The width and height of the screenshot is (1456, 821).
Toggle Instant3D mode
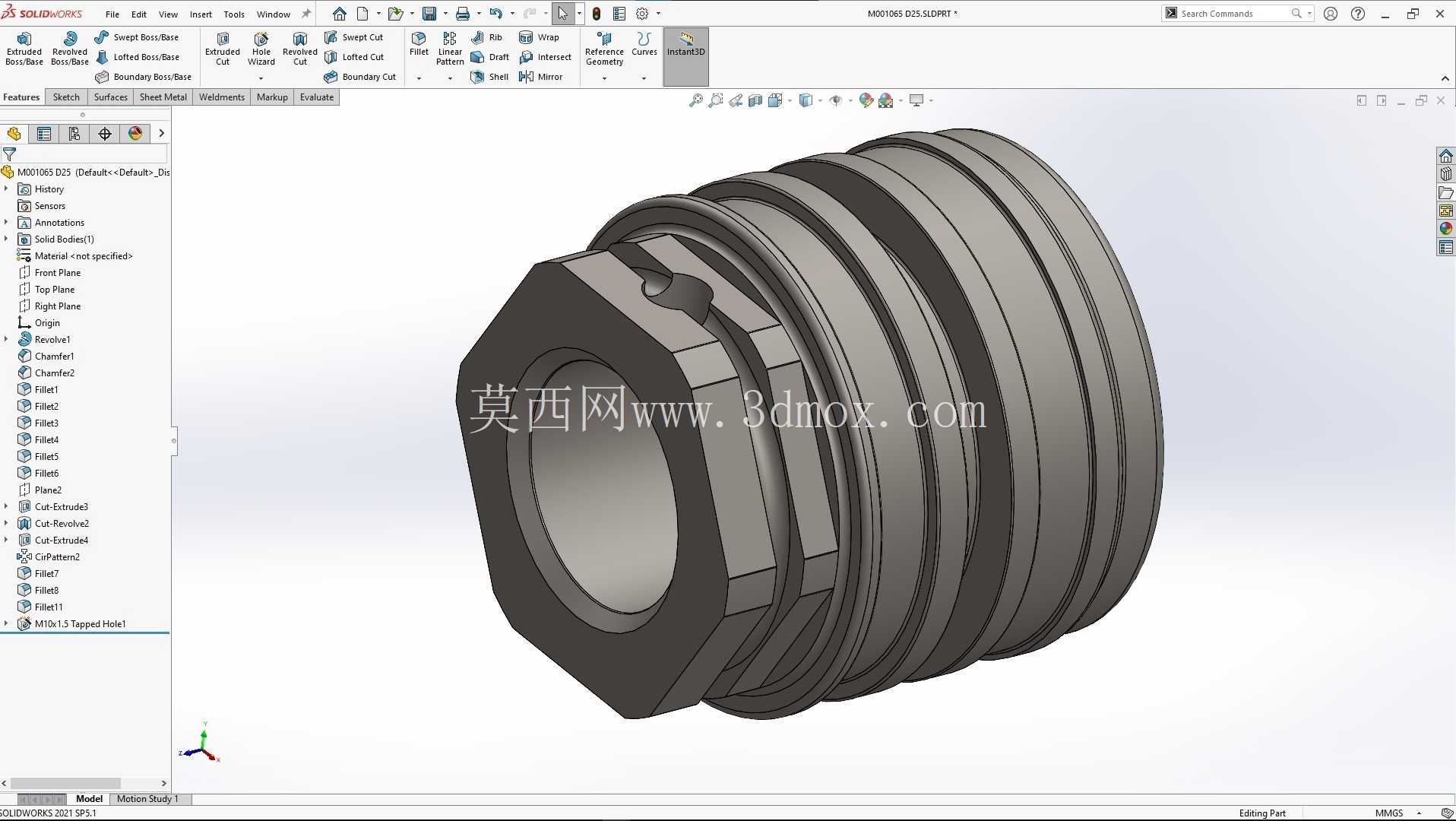685,57
